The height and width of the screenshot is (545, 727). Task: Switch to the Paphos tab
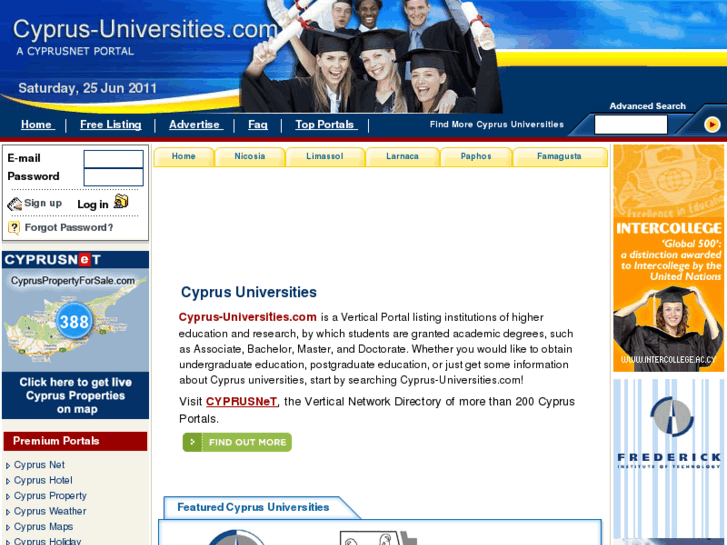click(x=476, y=157)
